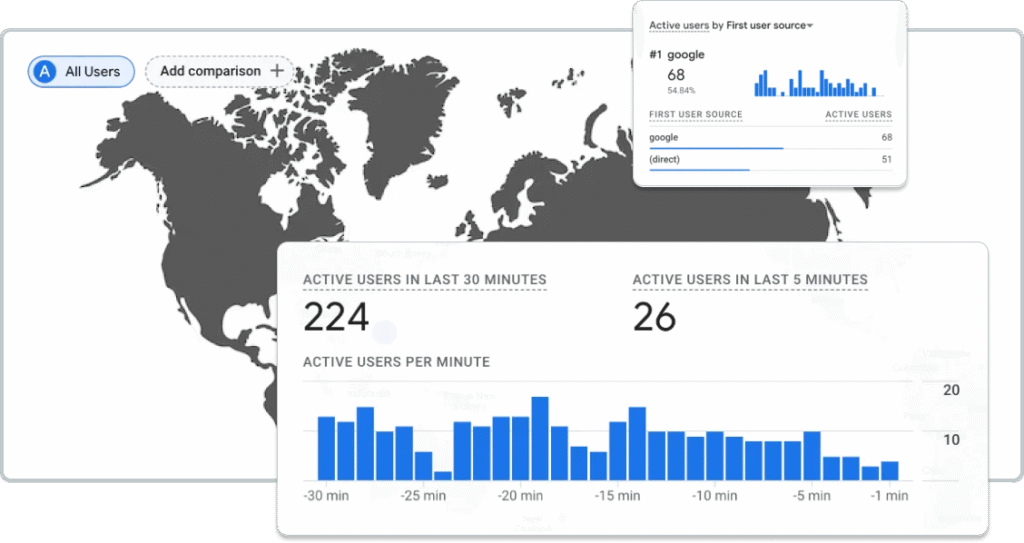Click the 224 active users count

click(x=336, y=318)
